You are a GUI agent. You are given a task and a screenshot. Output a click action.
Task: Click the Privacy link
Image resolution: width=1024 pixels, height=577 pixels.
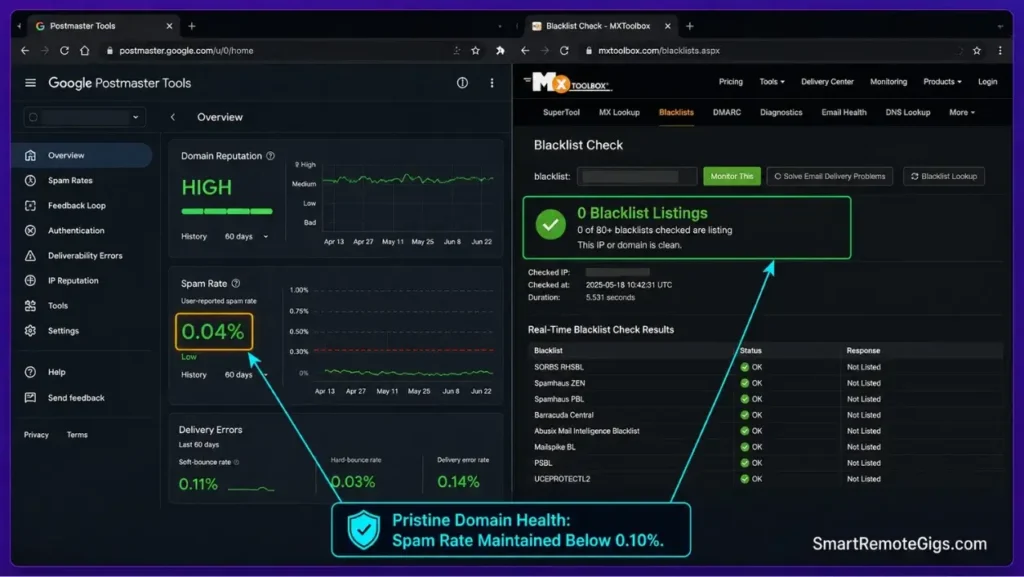[x=37, y=435]
